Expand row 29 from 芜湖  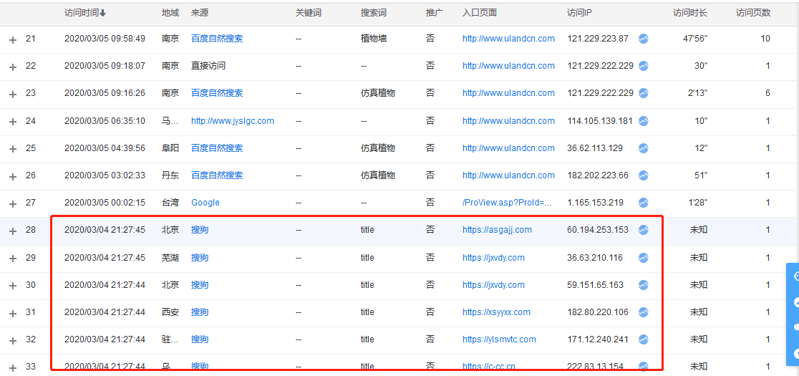(x=13, y=258)
